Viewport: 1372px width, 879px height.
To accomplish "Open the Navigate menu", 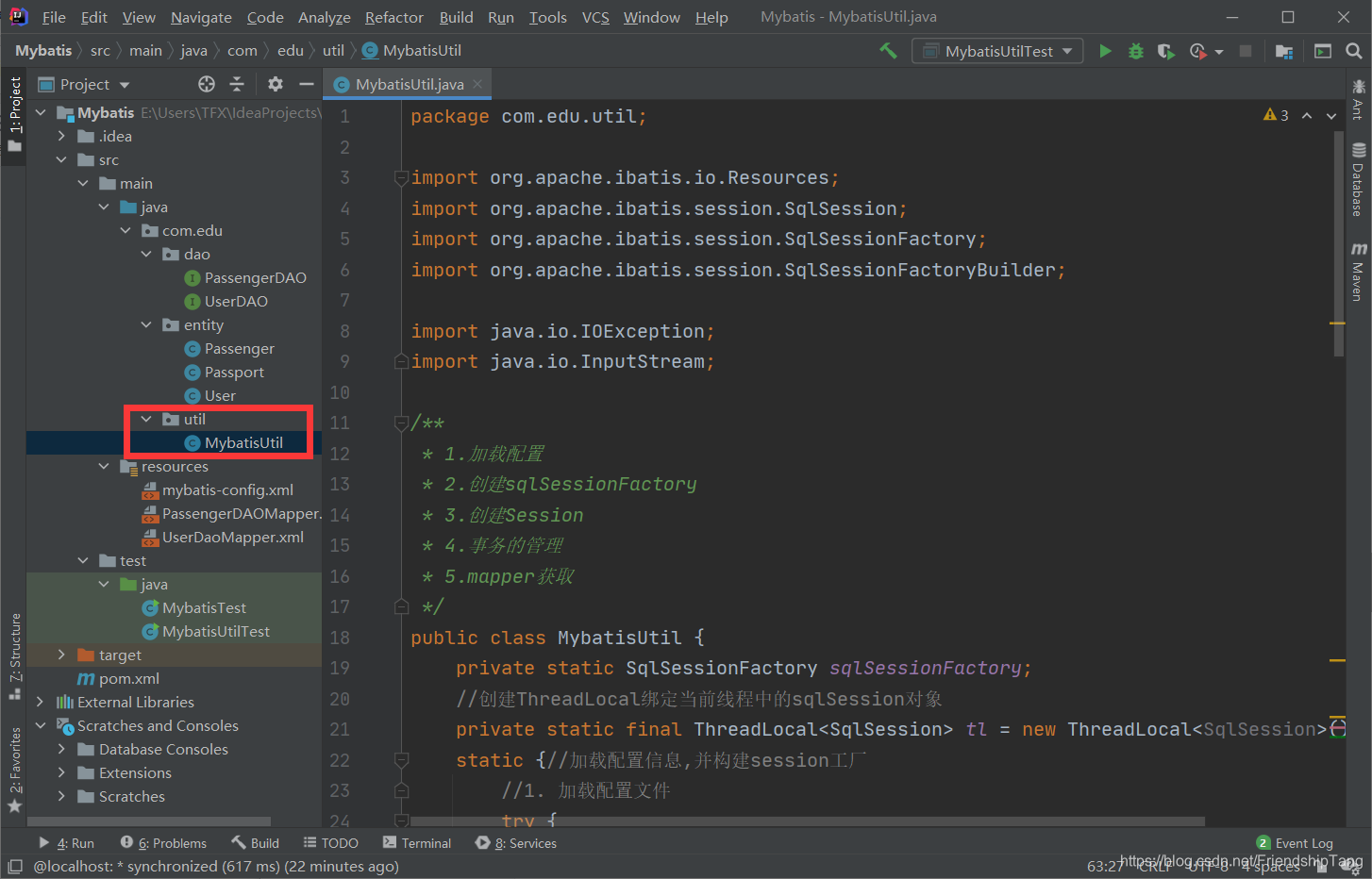I will (201, 17).
